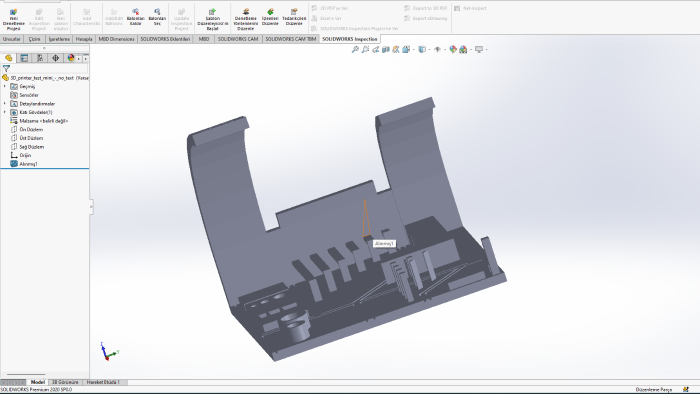Click Zoom to Fit view icon

click(x=355, y=50)
